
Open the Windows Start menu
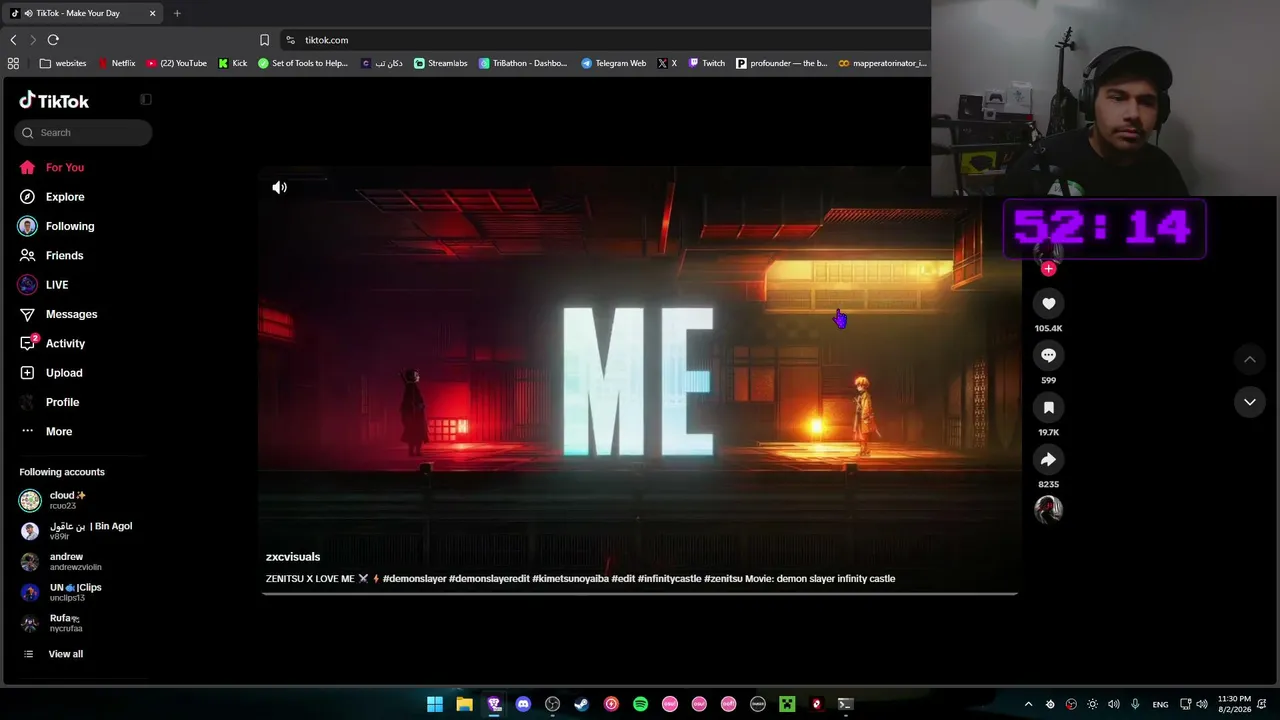tap(435, 704)
